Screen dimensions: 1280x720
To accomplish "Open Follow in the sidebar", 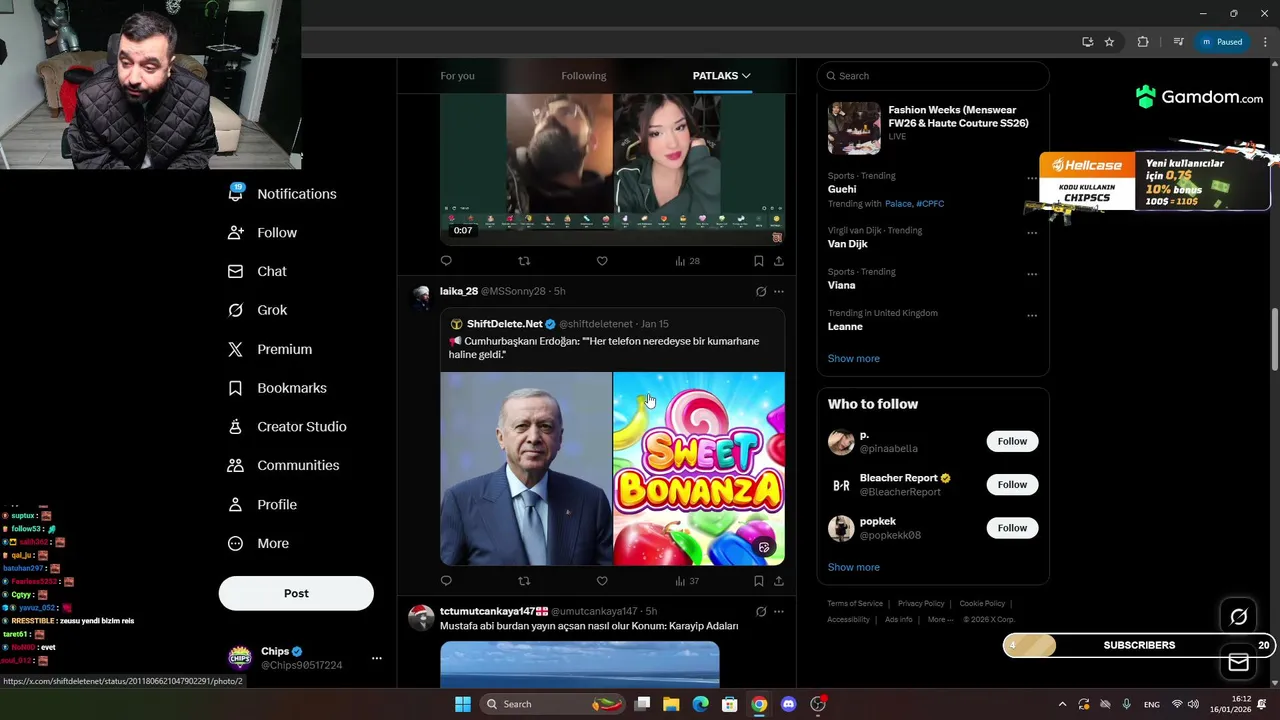I will [x=263, y=232].
